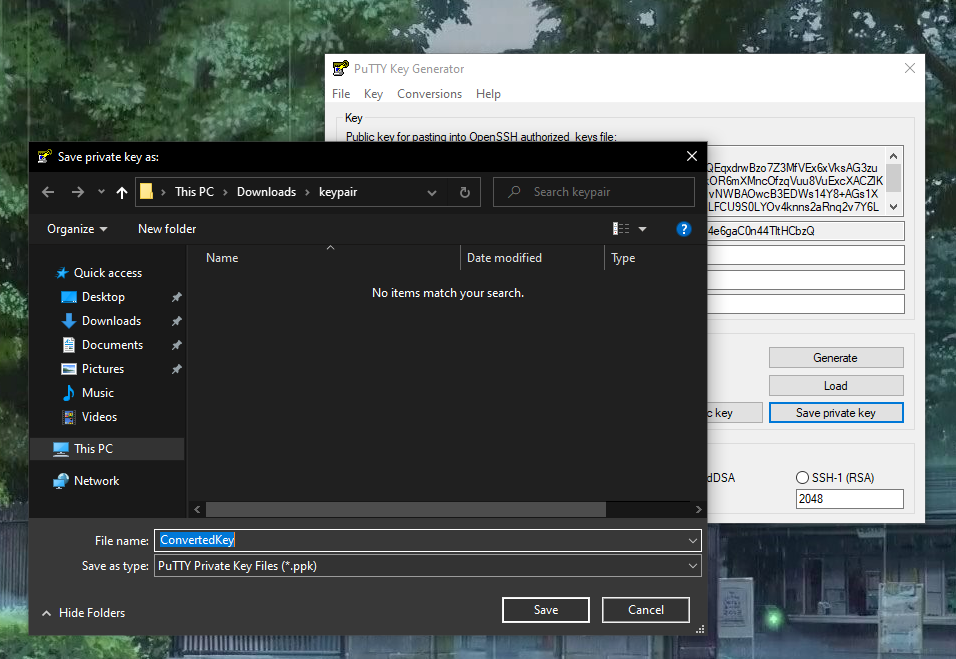956x659 pixels.
Task: Collapse folders with Hide Folders
Action: tap(84, 613)
